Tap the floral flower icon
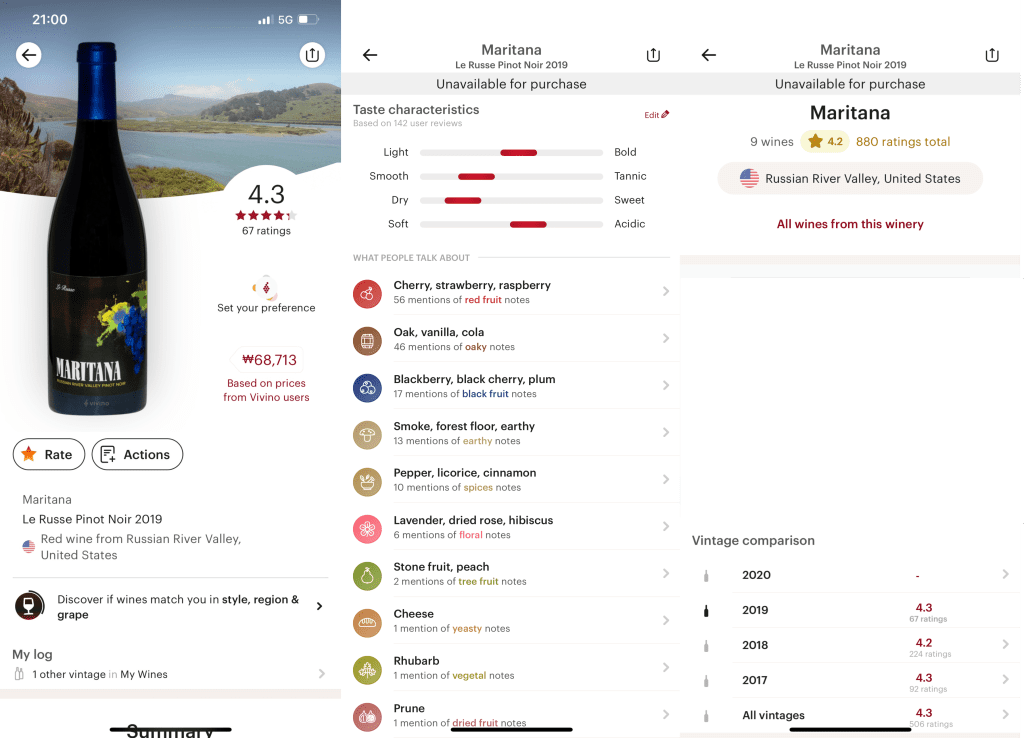 [367, 528]
